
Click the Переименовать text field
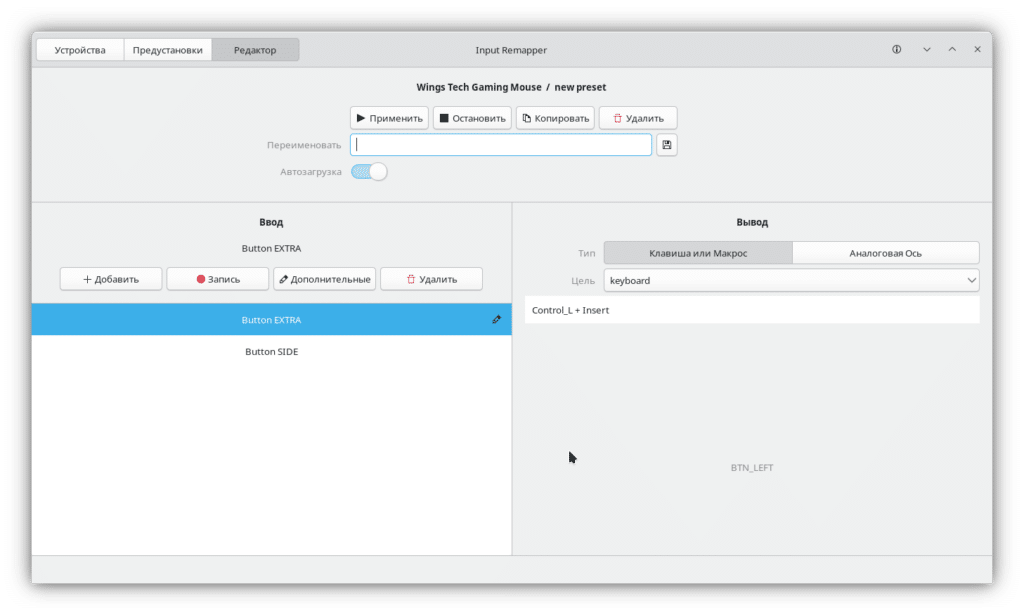point(500,145)
